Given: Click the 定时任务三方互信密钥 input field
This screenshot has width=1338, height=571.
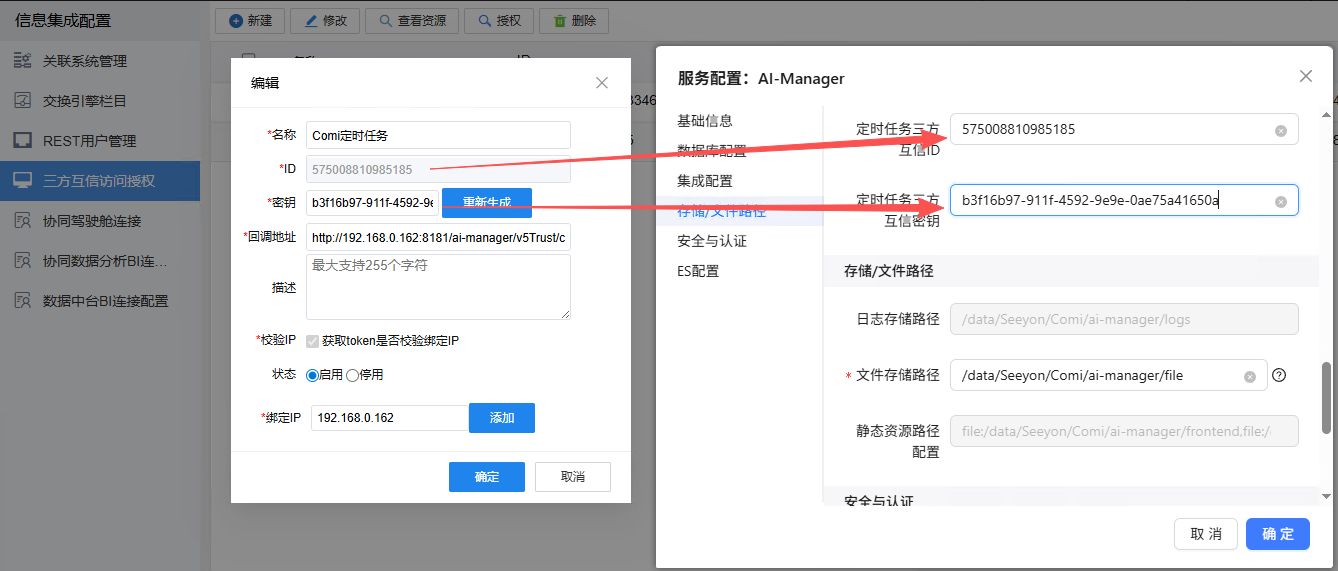Looking at the screenshot, I should point(1124,200).
